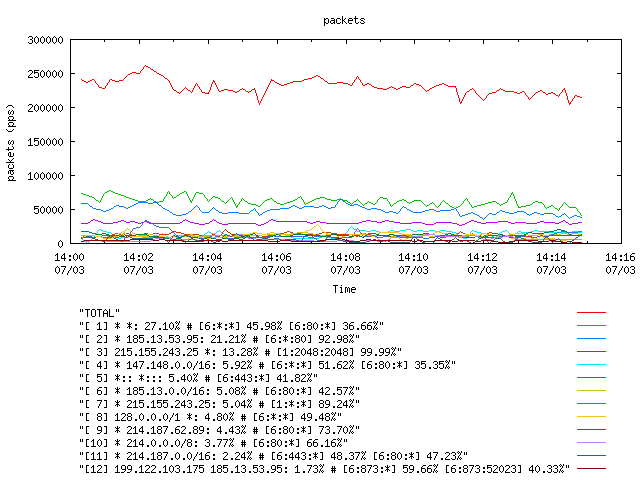This screenshot has height=480, width=640.
Task: Click the x-axis tick label 14:06
Action: click(x=276, y=257)
